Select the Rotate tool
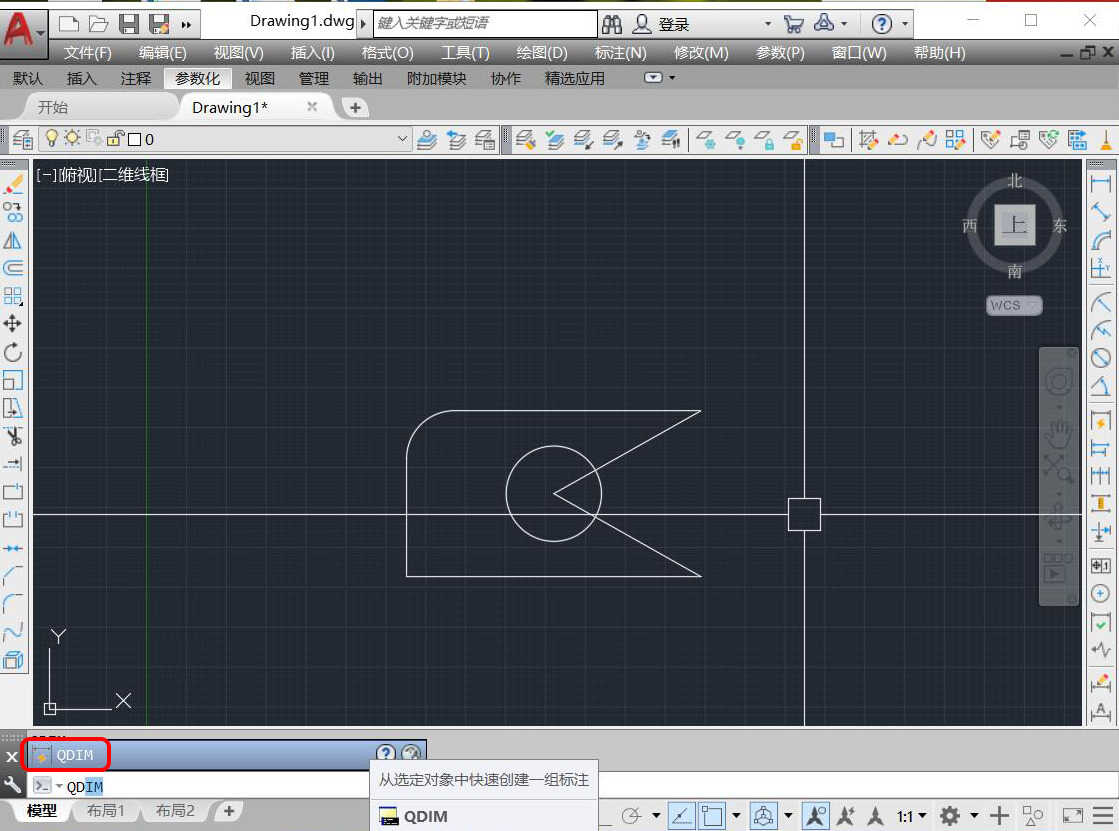 (13, 352)
